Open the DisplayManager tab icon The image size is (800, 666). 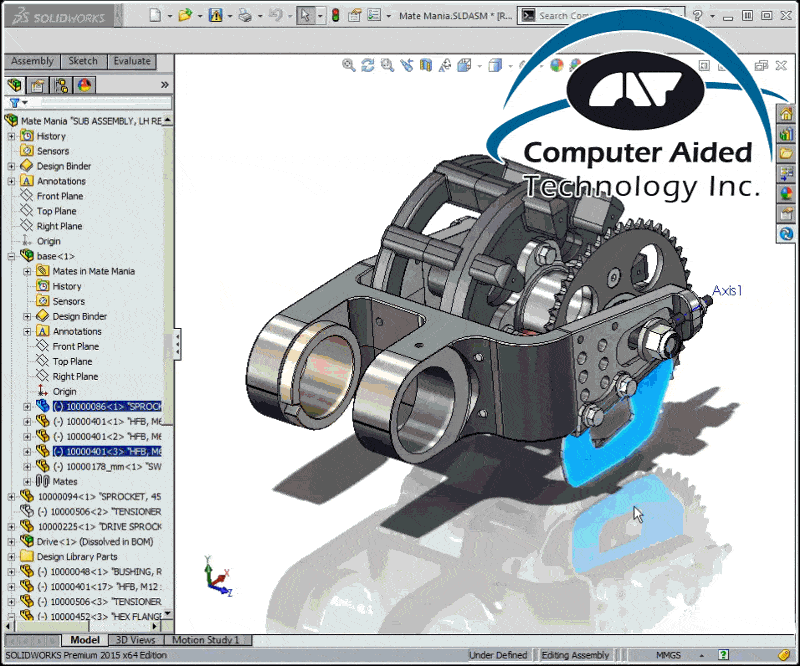coord(85,85)
